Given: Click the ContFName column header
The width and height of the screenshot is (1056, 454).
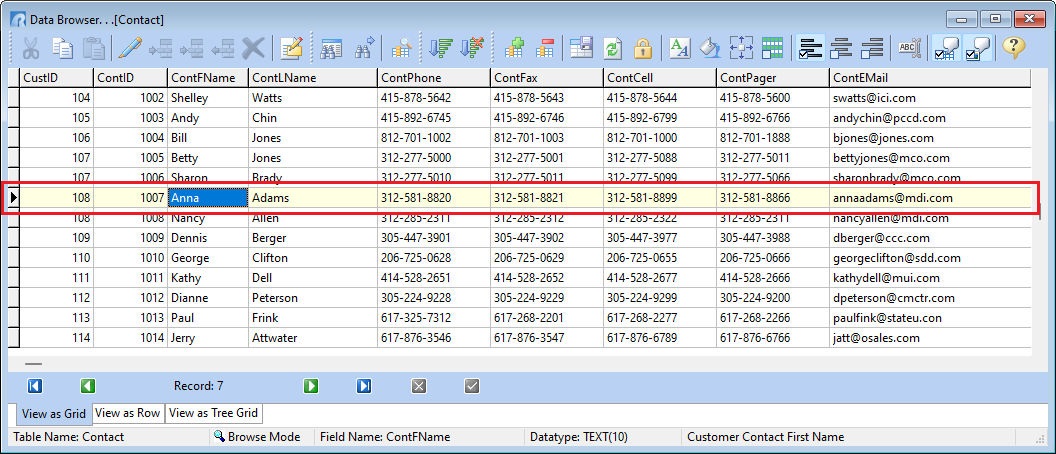Looking at the screenshot, I should tap(207, 77).
